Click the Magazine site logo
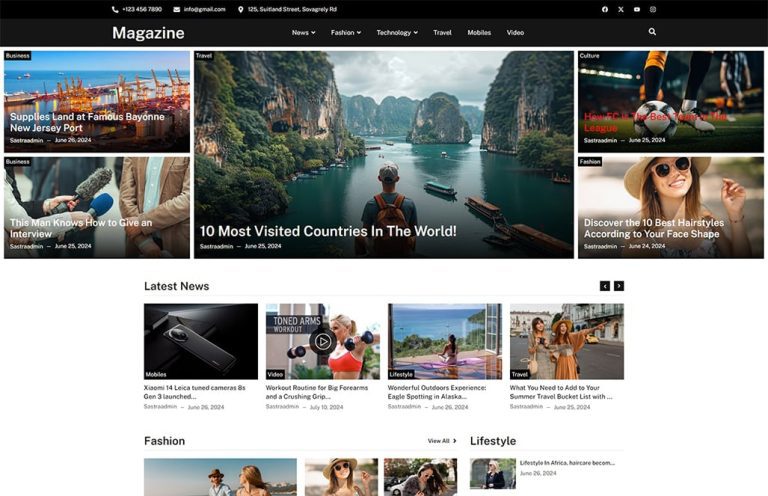This screenshot has height=496, width=768. [x=148, y=33]
